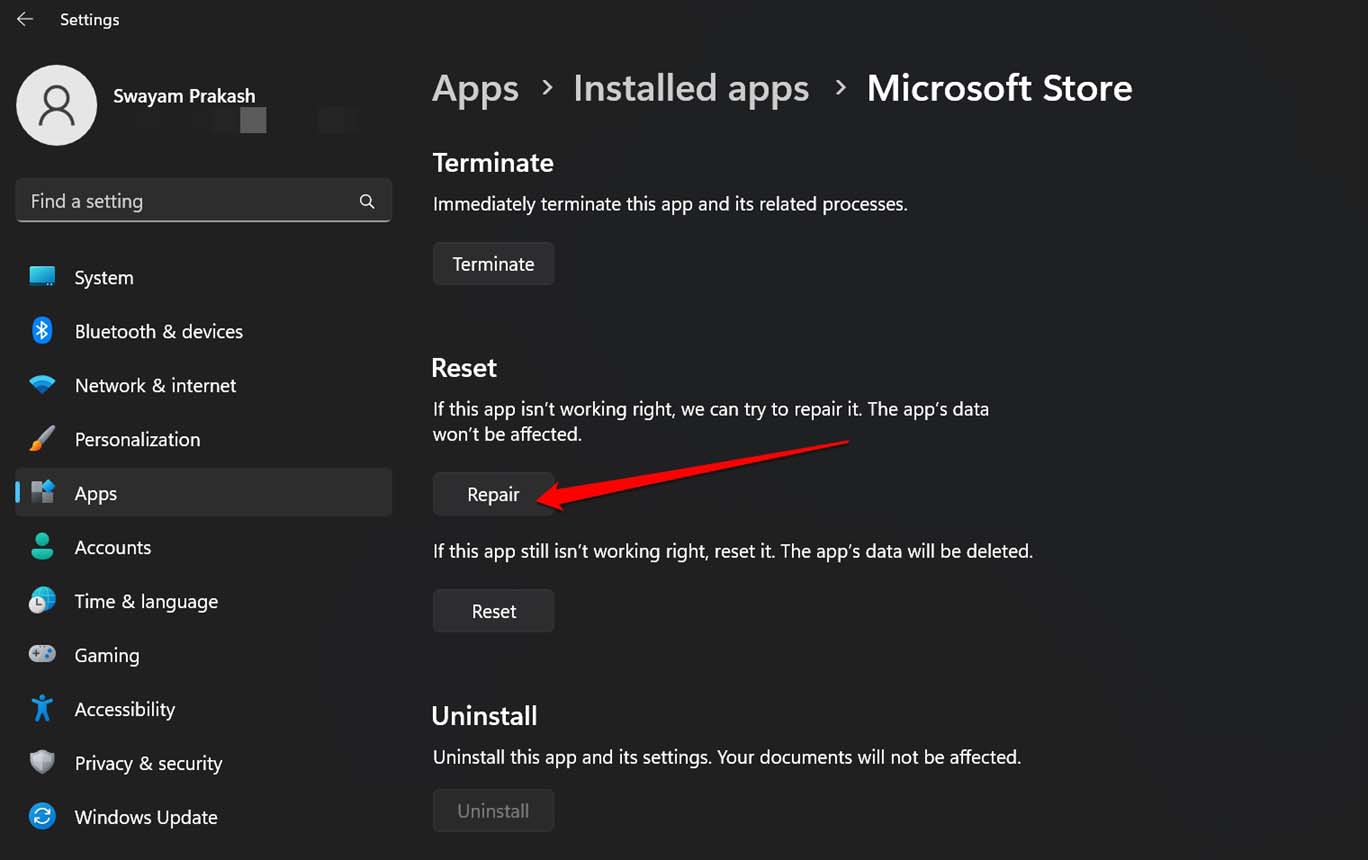The image size is (1368, 860).
Task: Click the Accessibility figure icon
Action: click(42, 709)
